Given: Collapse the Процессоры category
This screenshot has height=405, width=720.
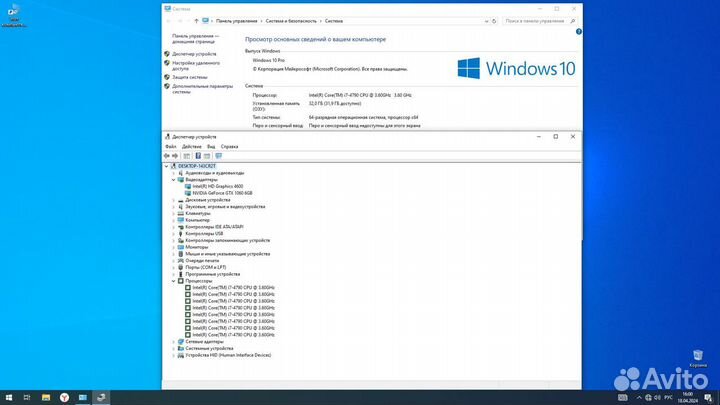Looking at the screenshot, I should (x=173, y=281).
